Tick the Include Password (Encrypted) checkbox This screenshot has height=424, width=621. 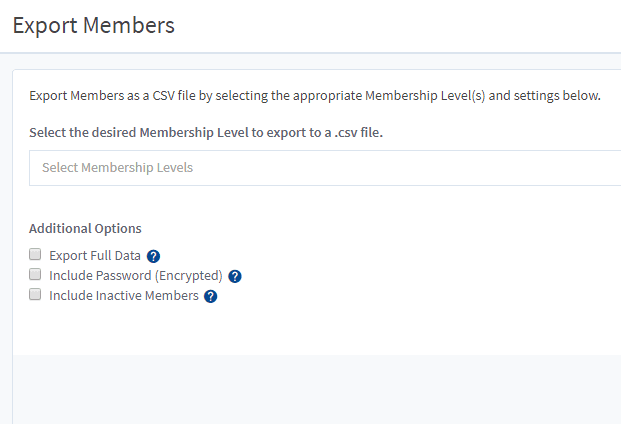pyautogui.click(x=35, y=274)
